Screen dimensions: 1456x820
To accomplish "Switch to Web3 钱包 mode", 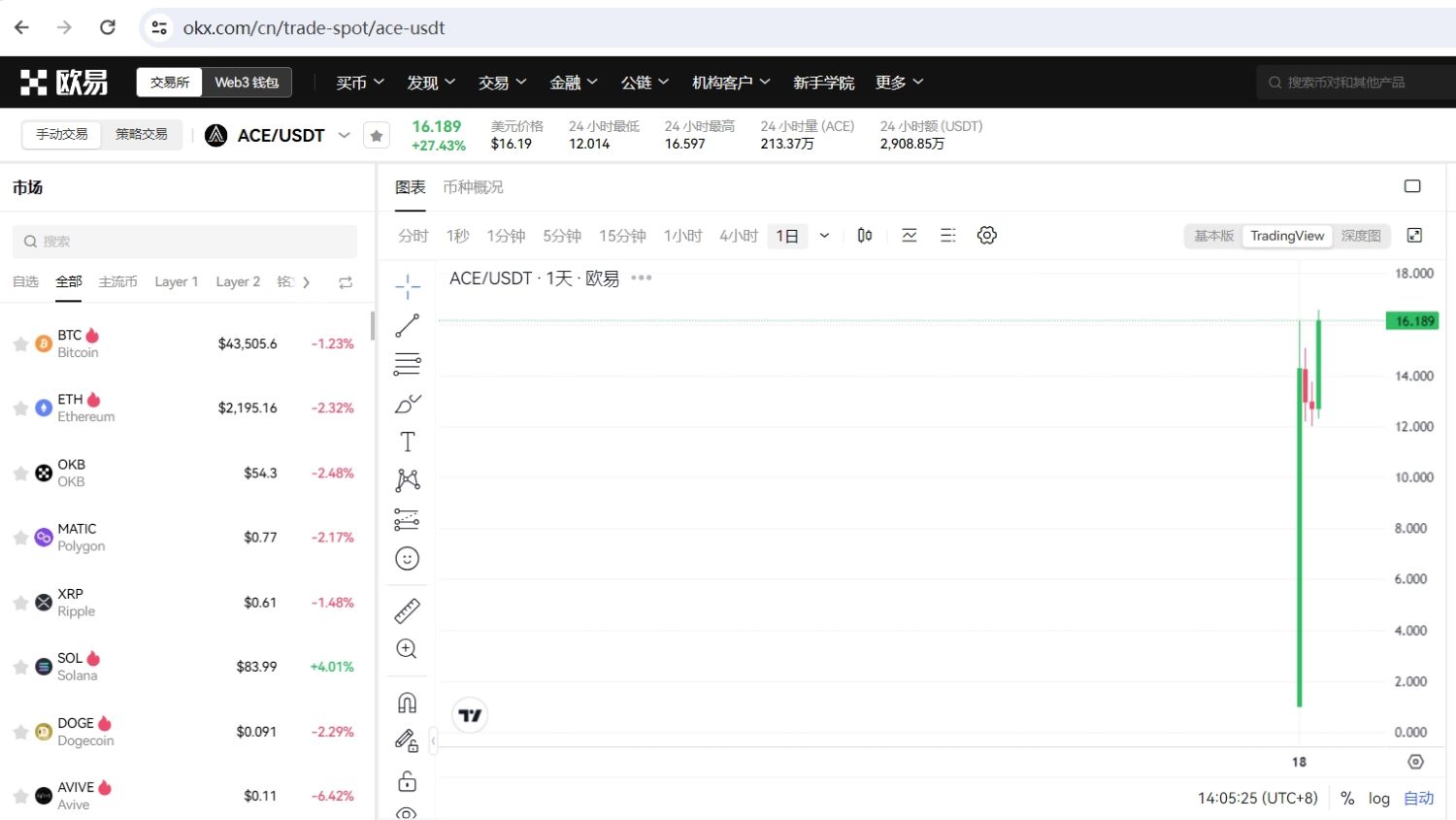I will [x=247, y=82].
